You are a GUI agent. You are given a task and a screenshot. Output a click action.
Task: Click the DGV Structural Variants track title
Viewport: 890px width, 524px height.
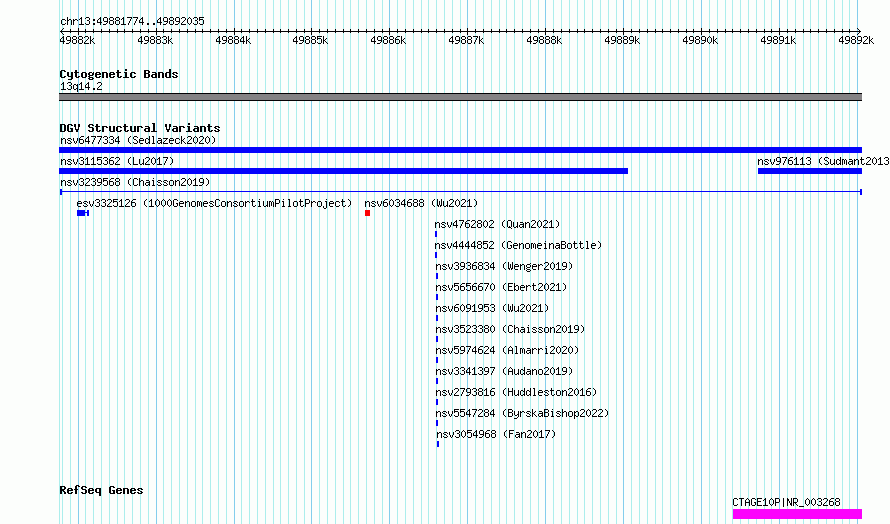tap(140, 128)
